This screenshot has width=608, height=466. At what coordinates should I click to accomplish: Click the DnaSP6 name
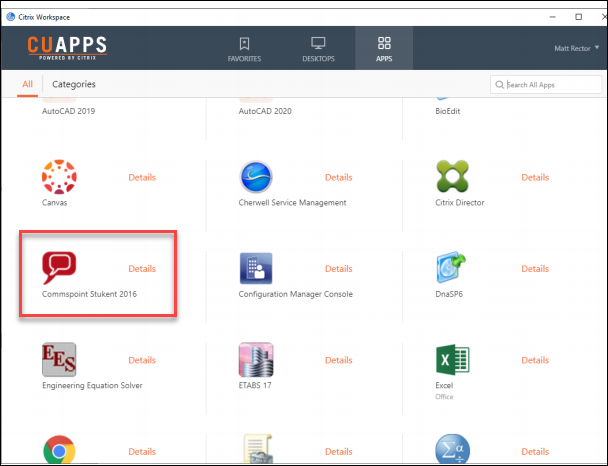449,294
